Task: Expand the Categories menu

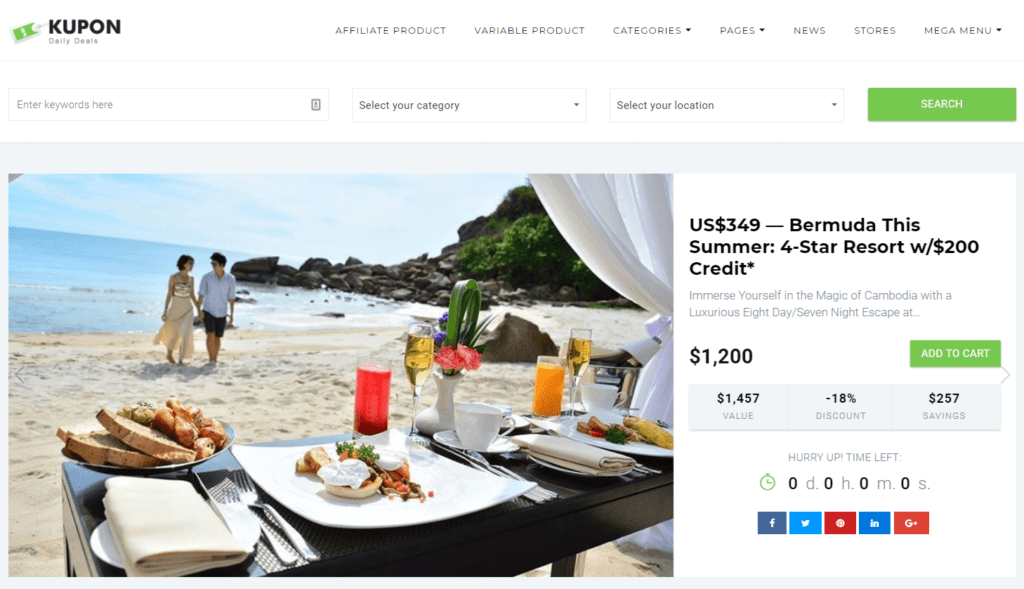Action: (652, 31)
